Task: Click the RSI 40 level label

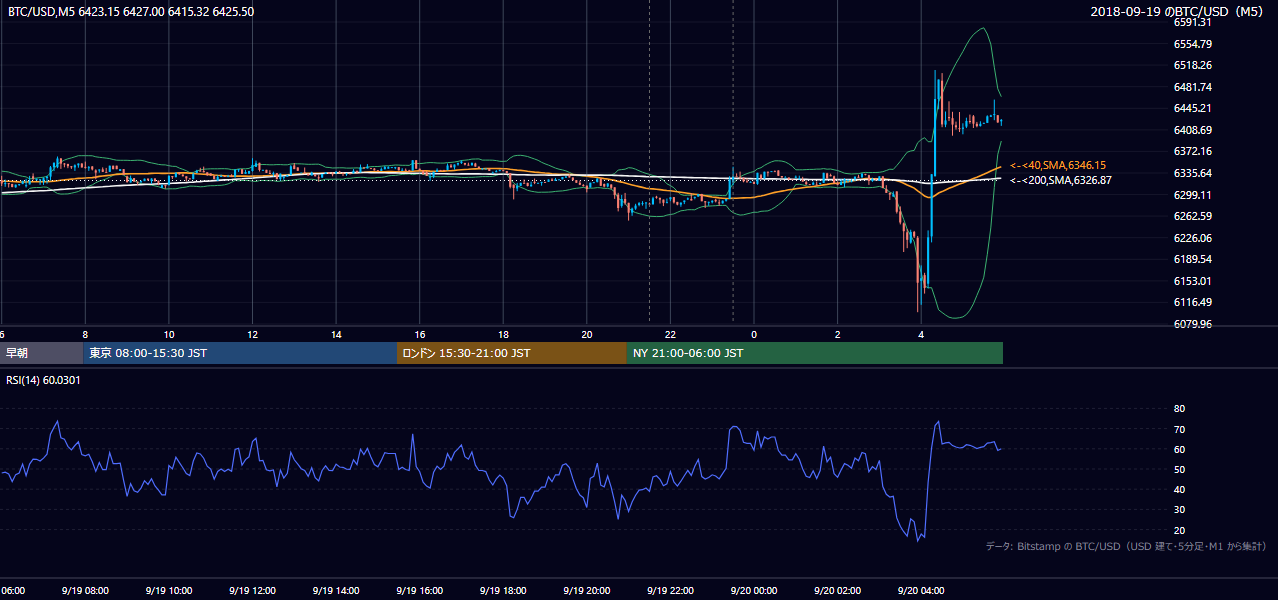Action: tap(1179, 489)
